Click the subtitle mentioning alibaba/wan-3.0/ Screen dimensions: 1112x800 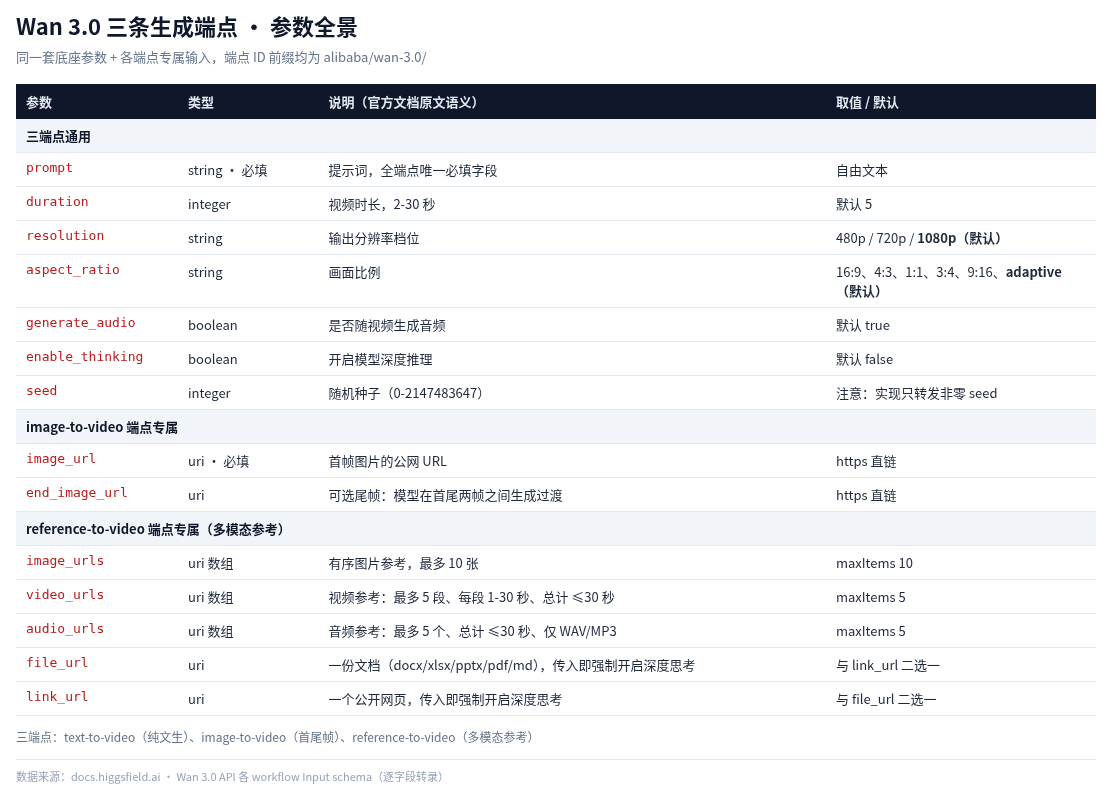(221, 57)
